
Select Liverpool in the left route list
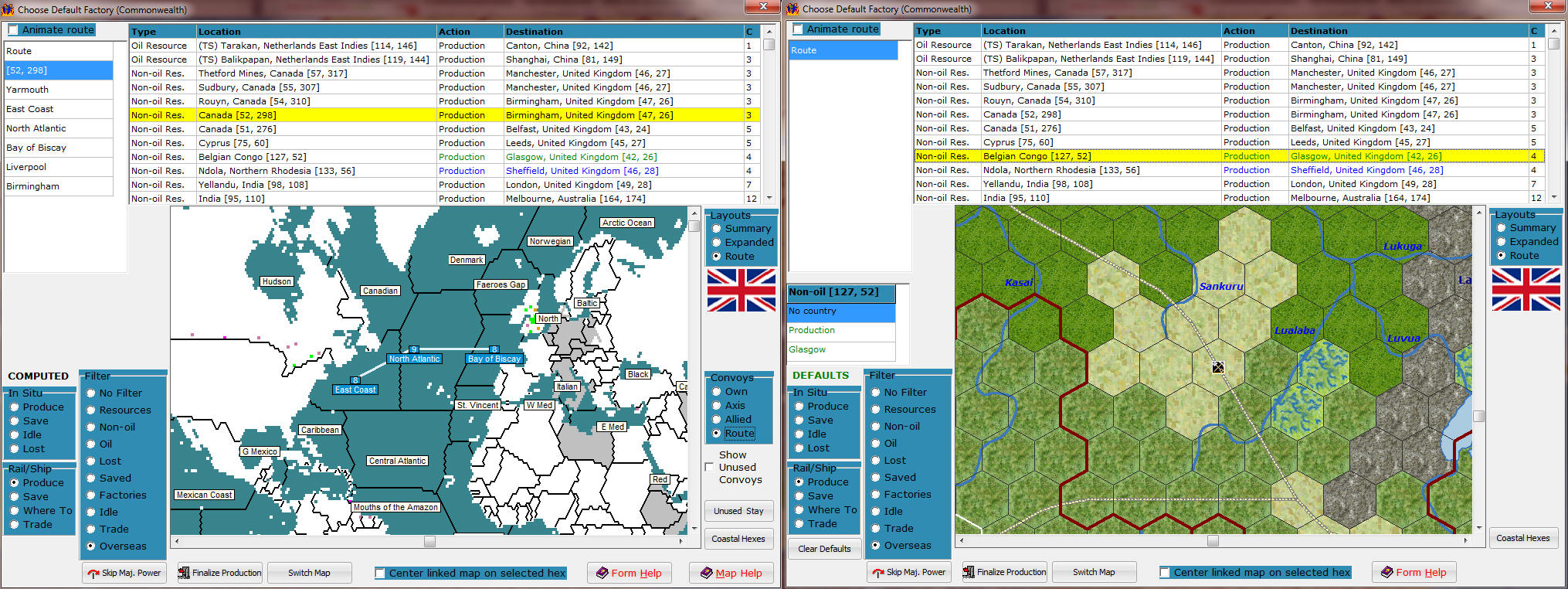click(59, 167)
